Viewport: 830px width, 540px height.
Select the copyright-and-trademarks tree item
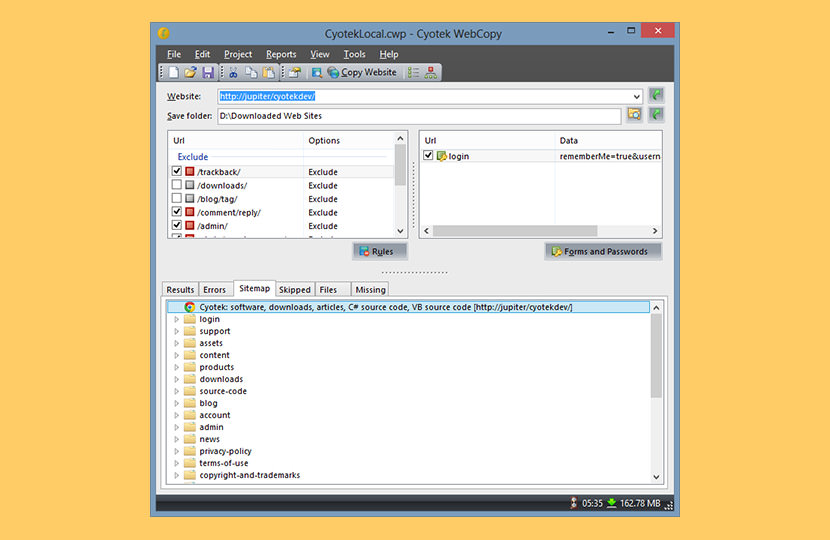tap(249, 475)
